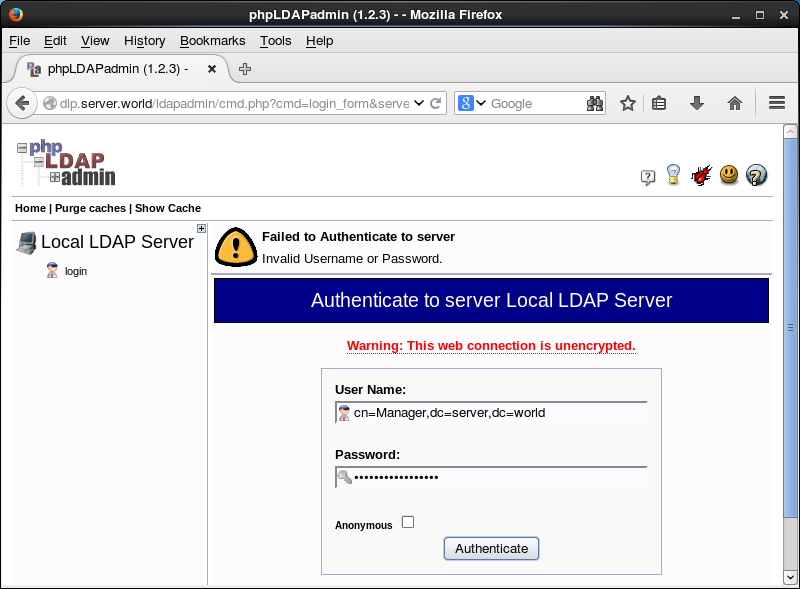Screen dimensions: 800x589
Task: Open the Firefox downloads arrow icon
Action: [x=697, y=103]
